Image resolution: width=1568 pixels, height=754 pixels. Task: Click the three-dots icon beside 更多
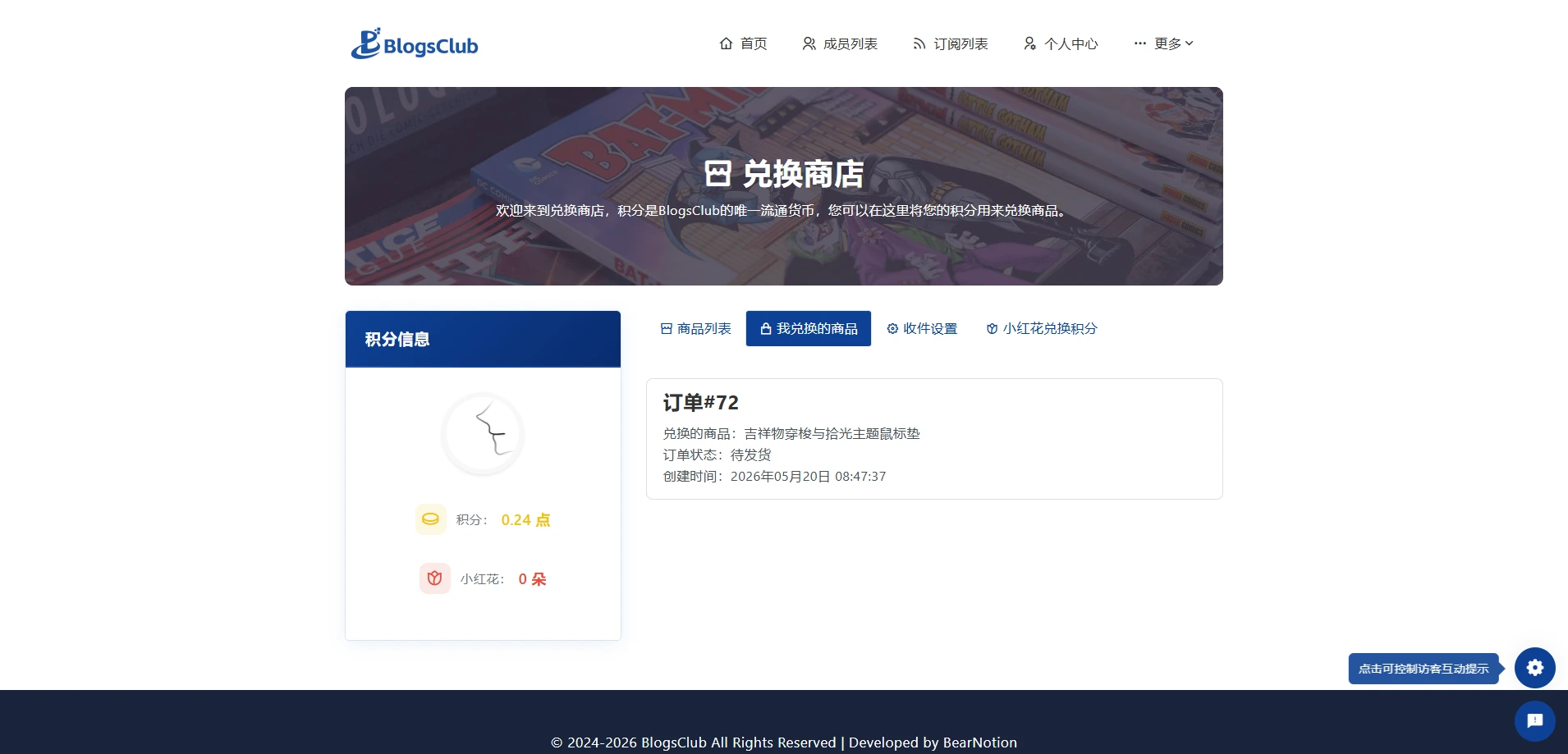[1139, 43]
